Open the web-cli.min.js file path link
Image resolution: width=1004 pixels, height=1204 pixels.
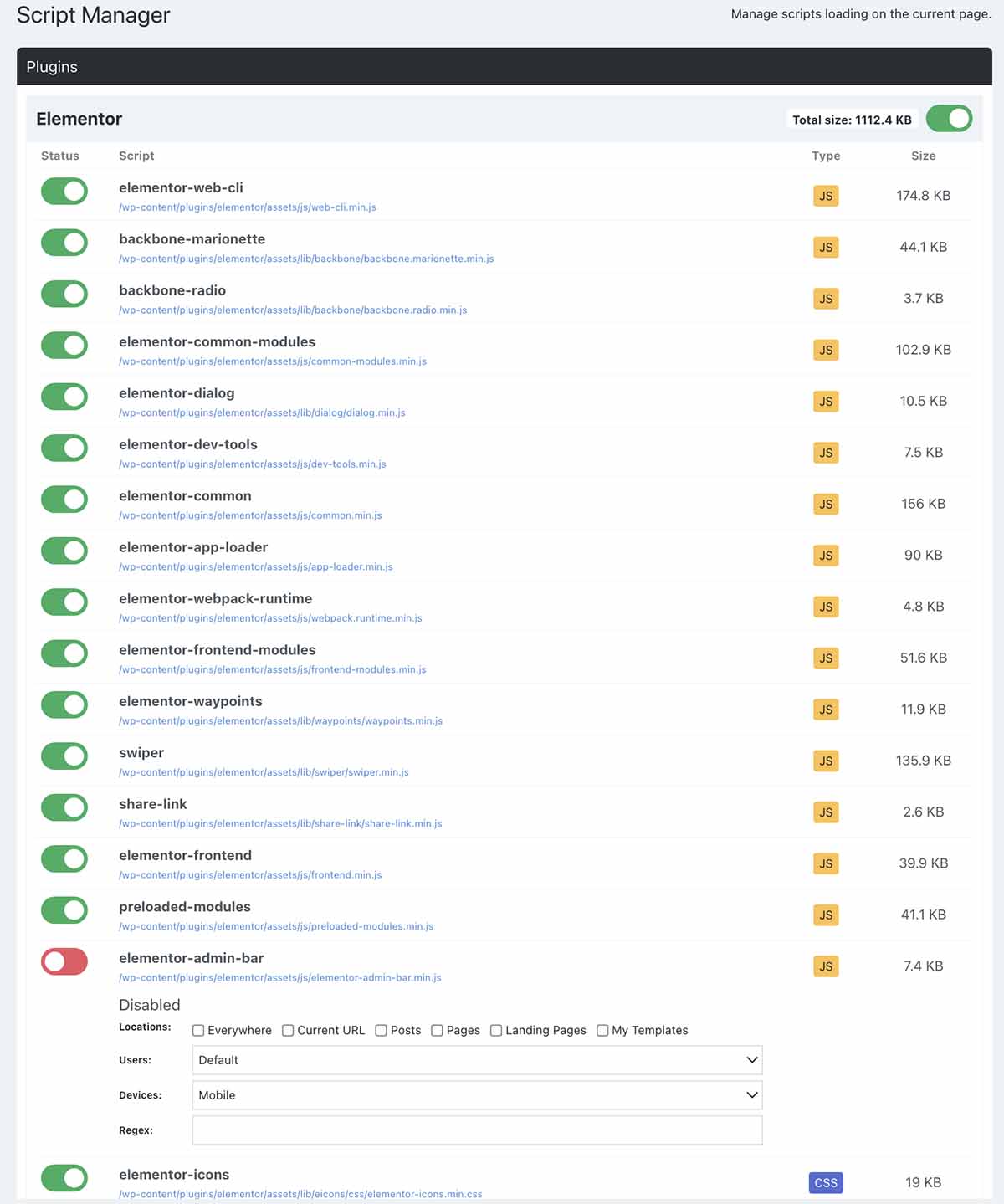tap(248, 207)
